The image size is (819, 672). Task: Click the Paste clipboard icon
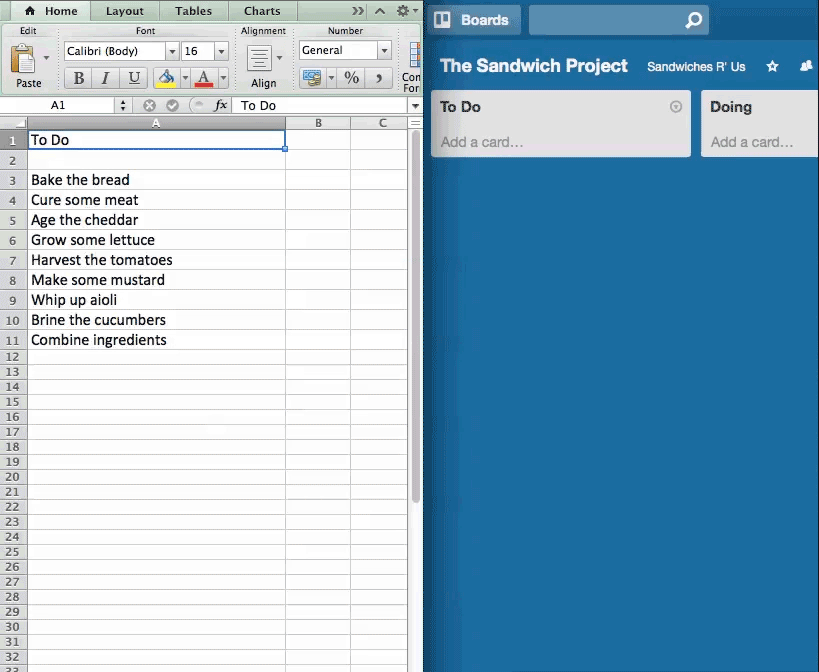tap(23, 58)
